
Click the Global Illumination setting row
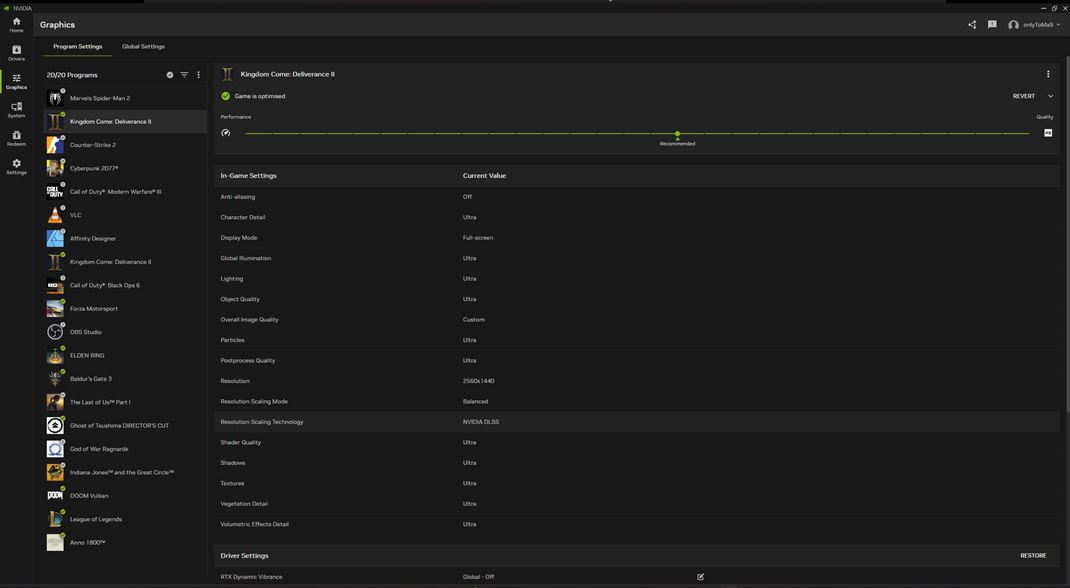click(x=637, y=259)
